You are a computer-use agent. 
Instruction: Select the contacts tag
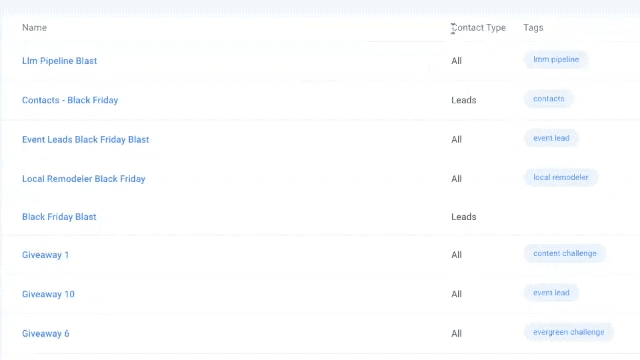(x=549, y=99)
